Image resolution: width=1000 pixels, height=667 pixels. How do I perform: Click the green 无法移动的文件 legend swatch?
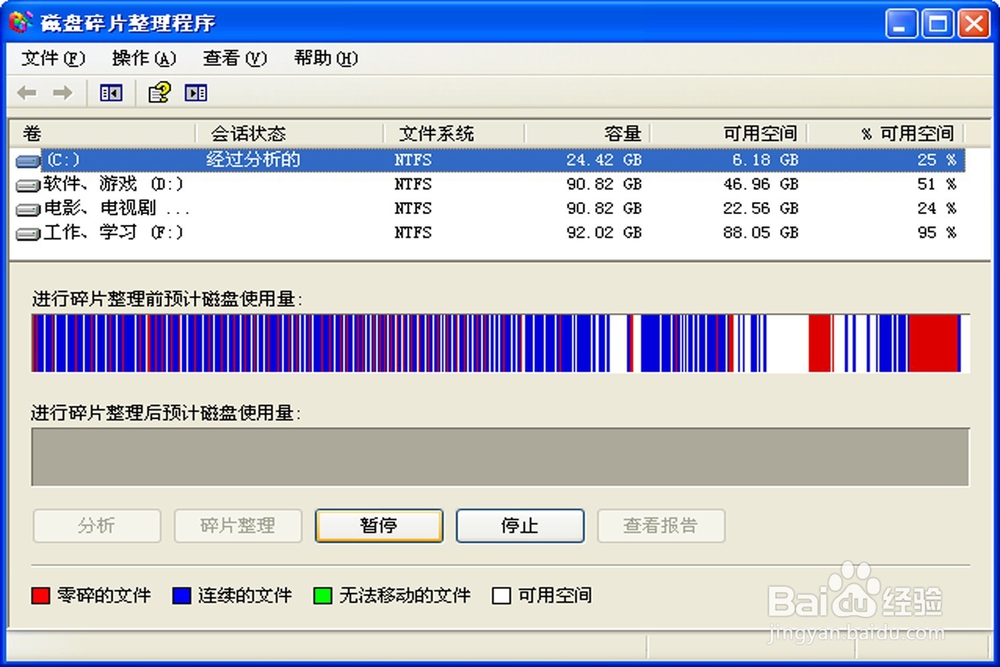324,595
